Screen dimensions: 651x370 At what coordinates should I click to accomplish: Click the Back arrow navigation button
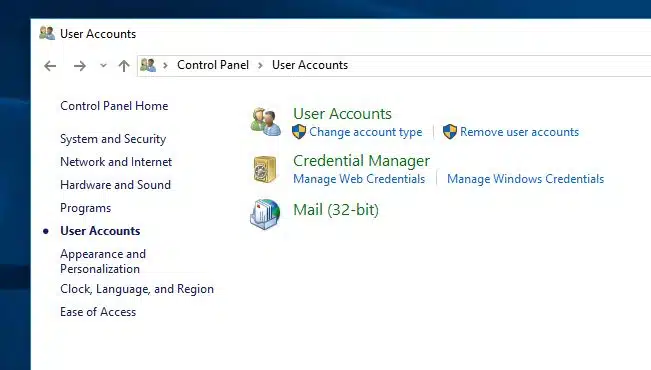[x=50, y=66]
